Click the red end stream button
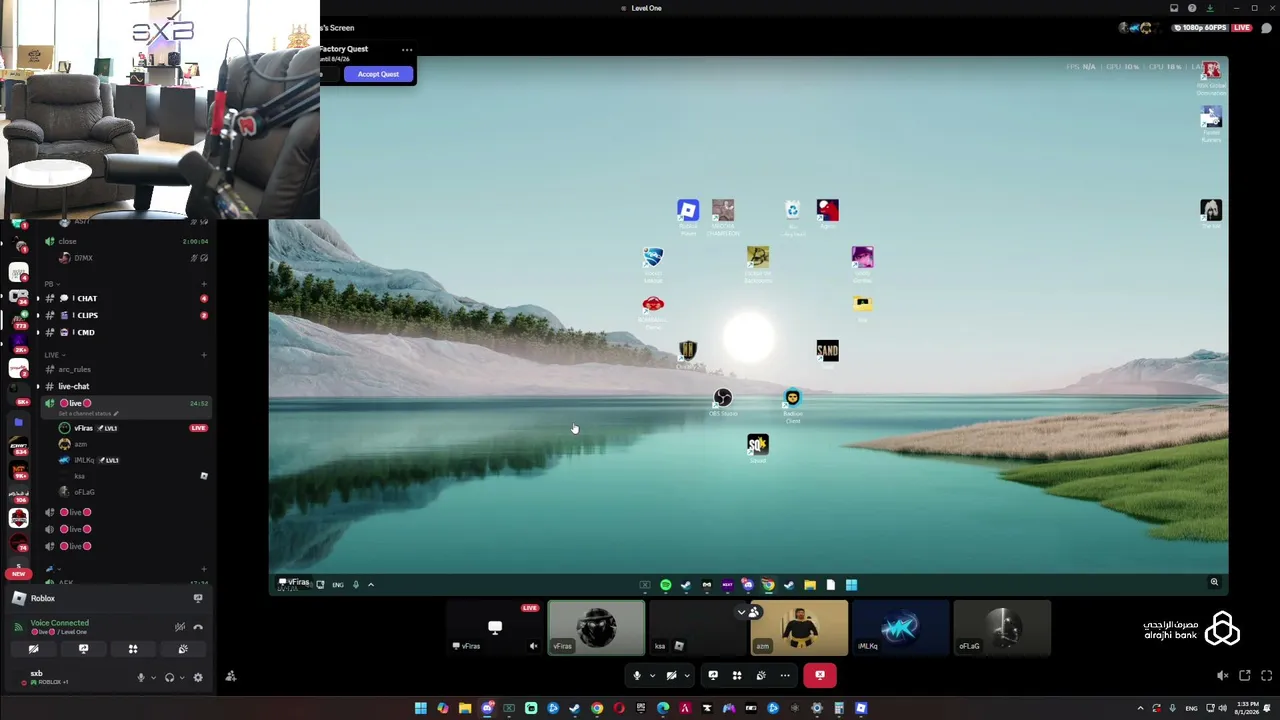This screenshot has height=720, width=1280. click(x=820, y=675)
